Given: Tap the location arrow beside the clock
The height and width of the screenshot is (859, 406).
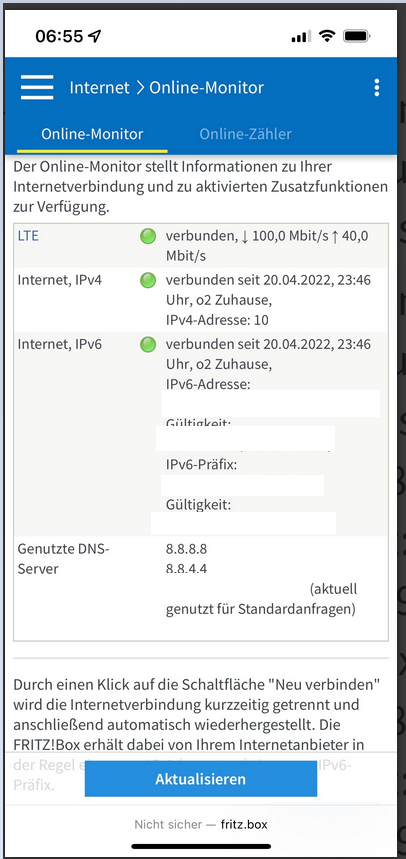Looking at the screenshot, I should pos(95,37).
